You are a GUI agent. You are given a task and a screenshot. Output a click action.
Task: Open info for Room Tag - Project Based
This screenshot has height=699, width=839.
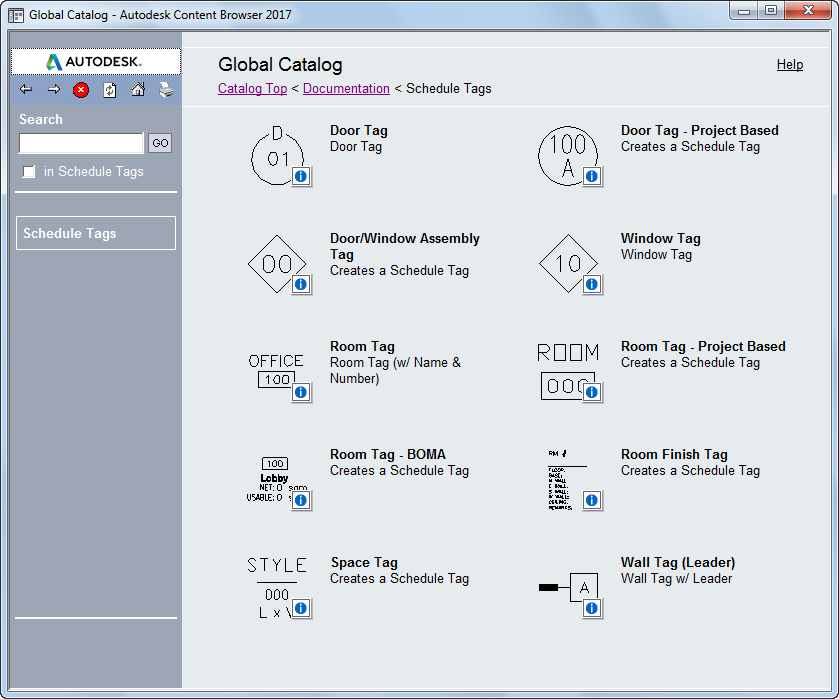(592, 392)
